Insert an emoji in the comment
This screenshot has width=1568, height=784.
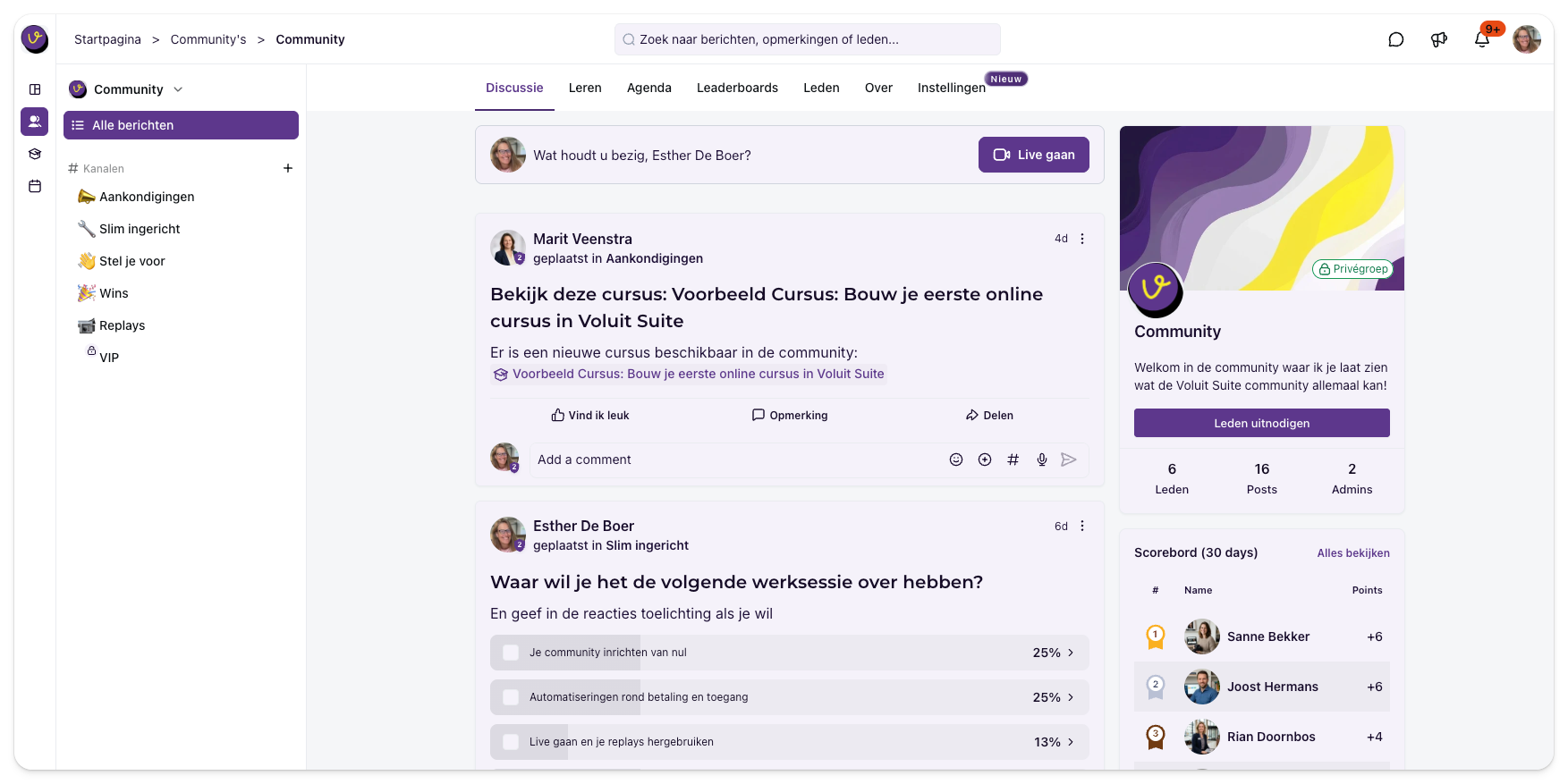956,459
